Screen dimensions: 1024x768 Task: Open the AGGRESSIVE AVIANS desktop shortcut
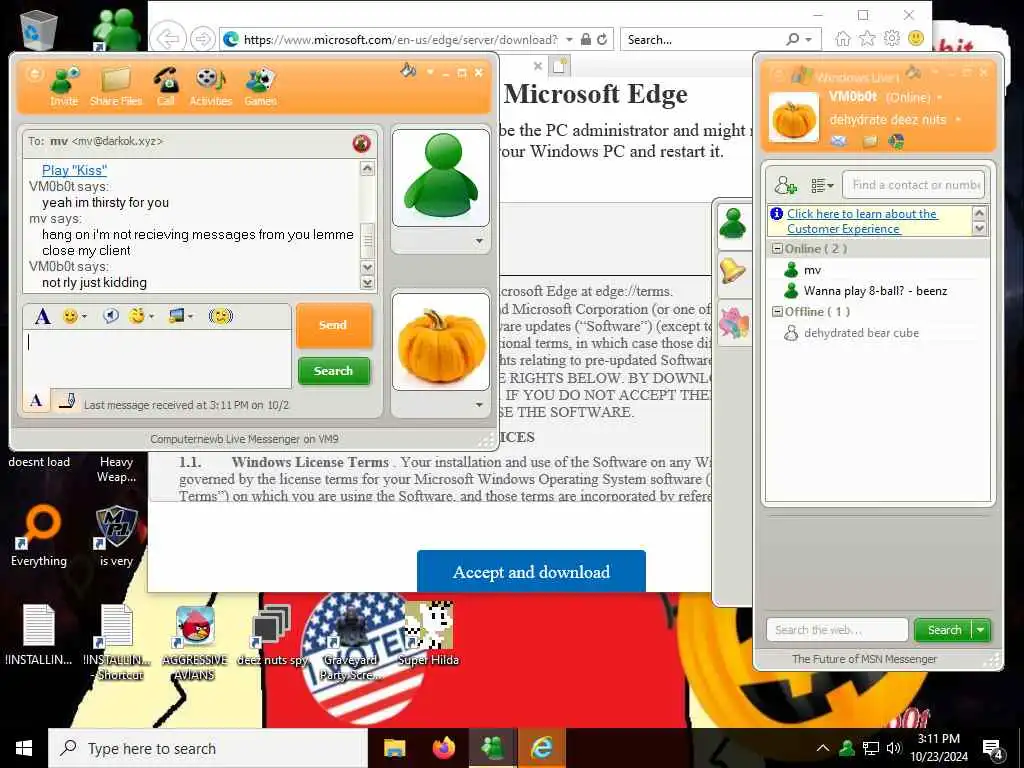tap(195, 643)
